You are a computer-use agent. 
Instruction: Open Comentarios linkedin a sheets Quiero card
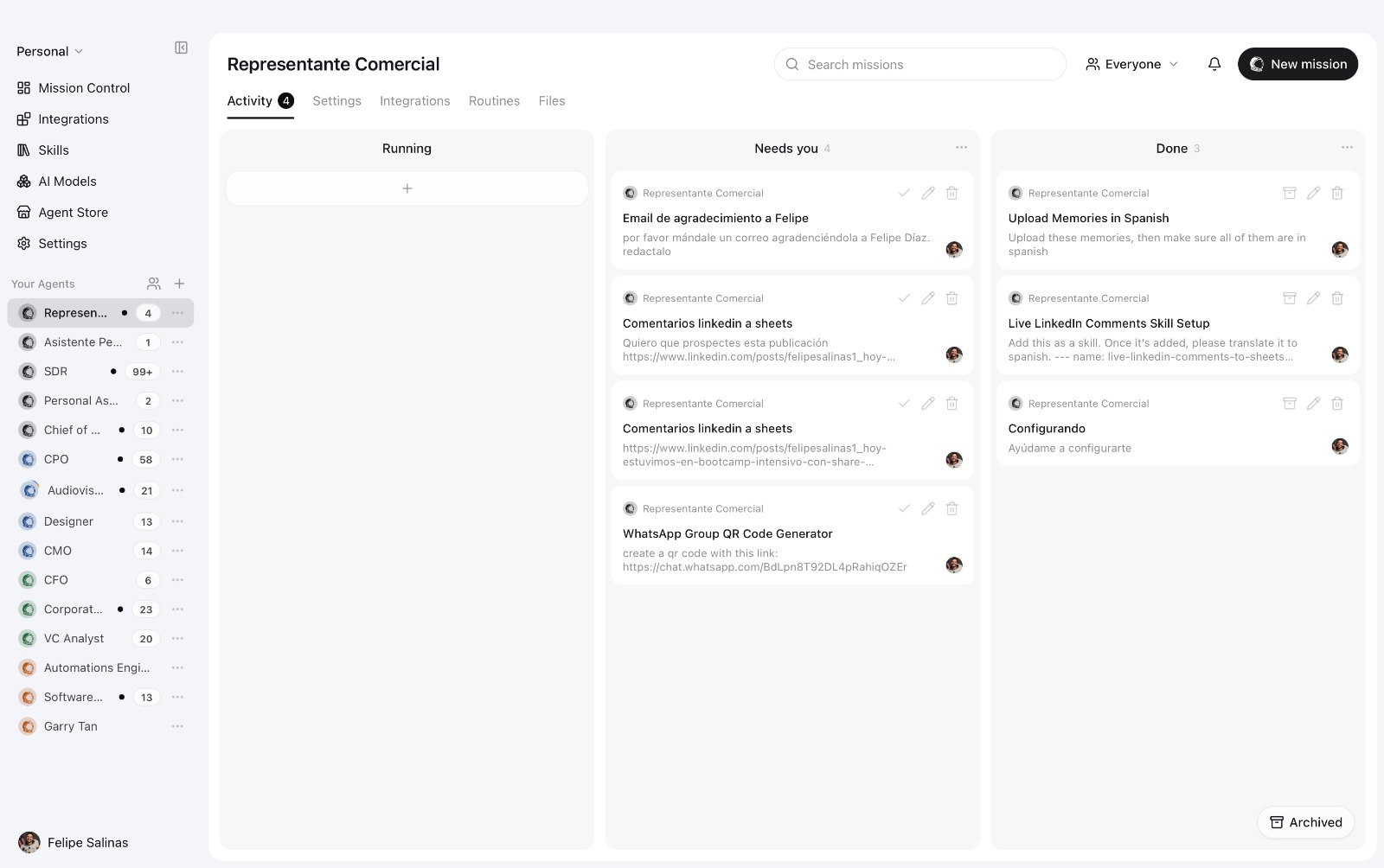point(792,325)
